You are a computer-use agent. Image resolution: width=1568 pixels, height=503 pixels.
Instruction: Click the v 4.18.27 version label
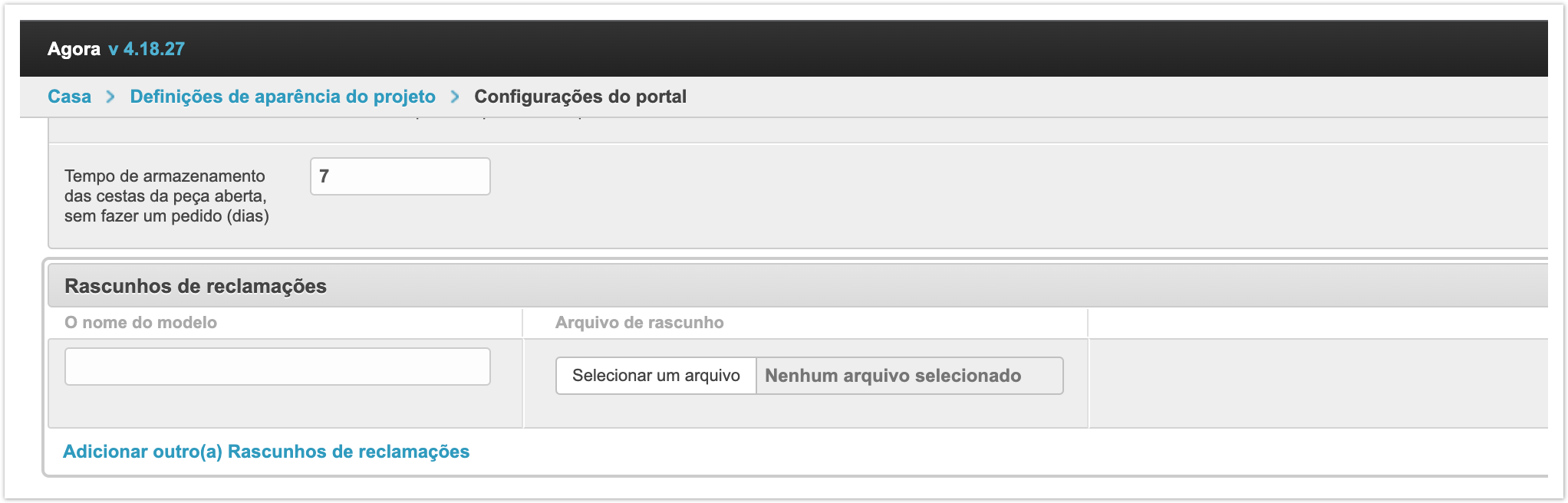point(147,49)
